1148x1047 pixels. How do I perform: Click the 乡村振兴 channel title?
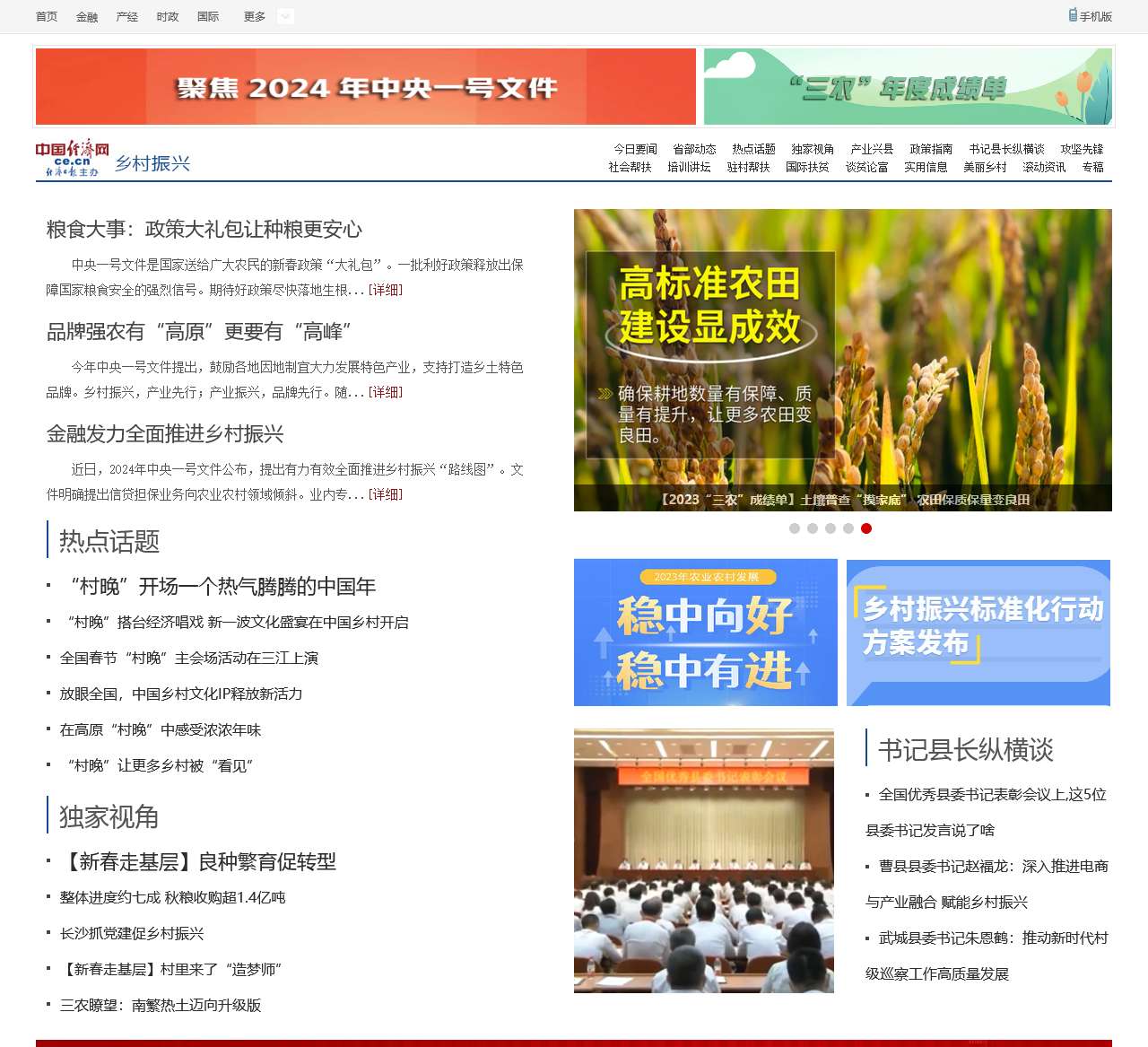[x=152, y=163]
